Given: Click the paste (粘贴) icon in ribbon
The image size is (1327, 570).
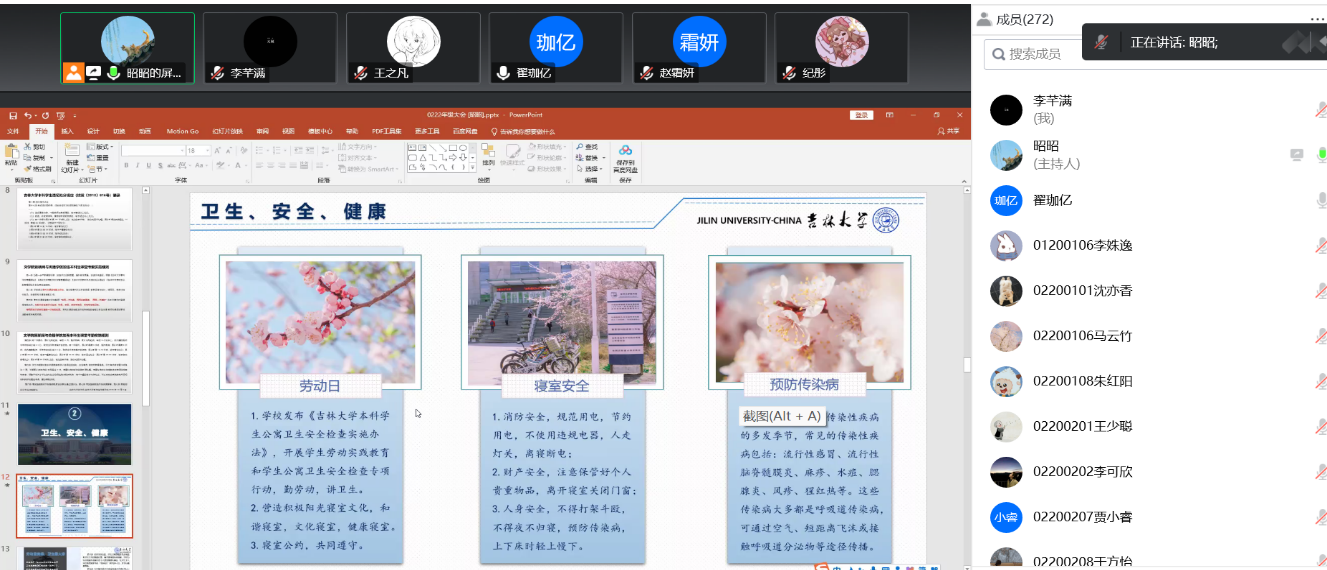Looking at the screenshot, I should tap(11, 153).
